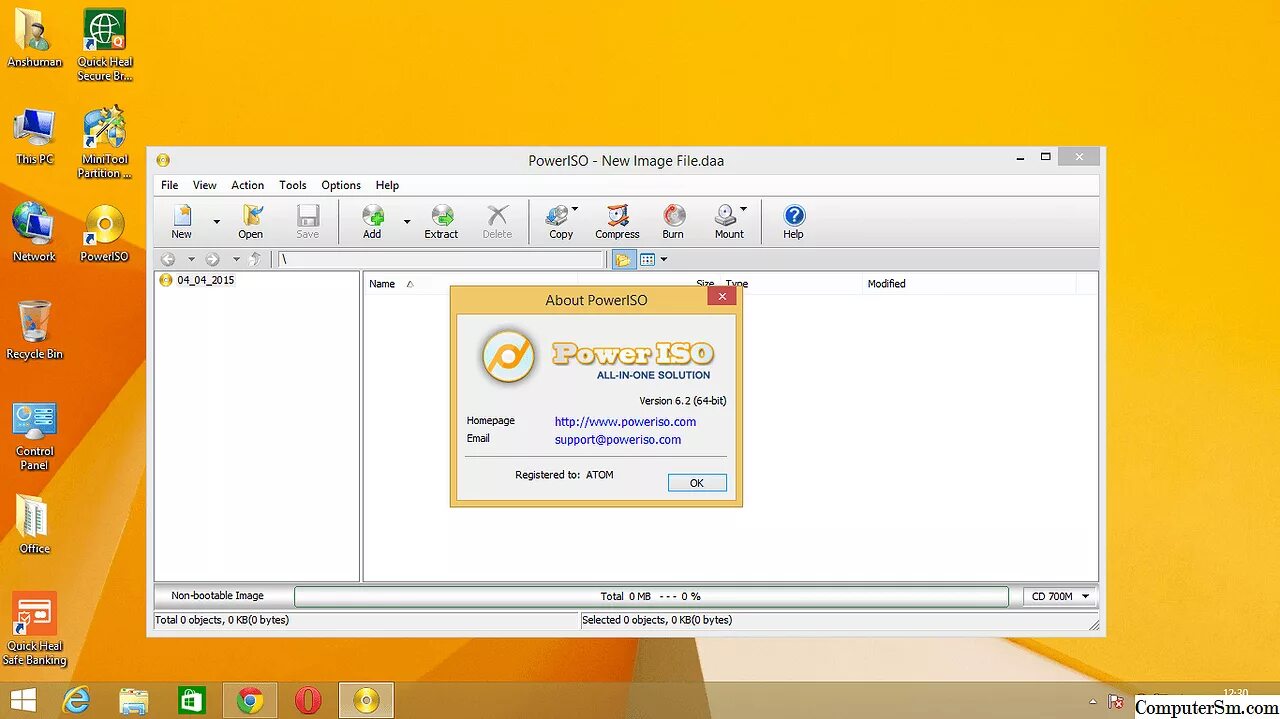This screenshot has width=1280, height=719.
Task: Select the Network desktop icon
Action: [x=34, y=233]
